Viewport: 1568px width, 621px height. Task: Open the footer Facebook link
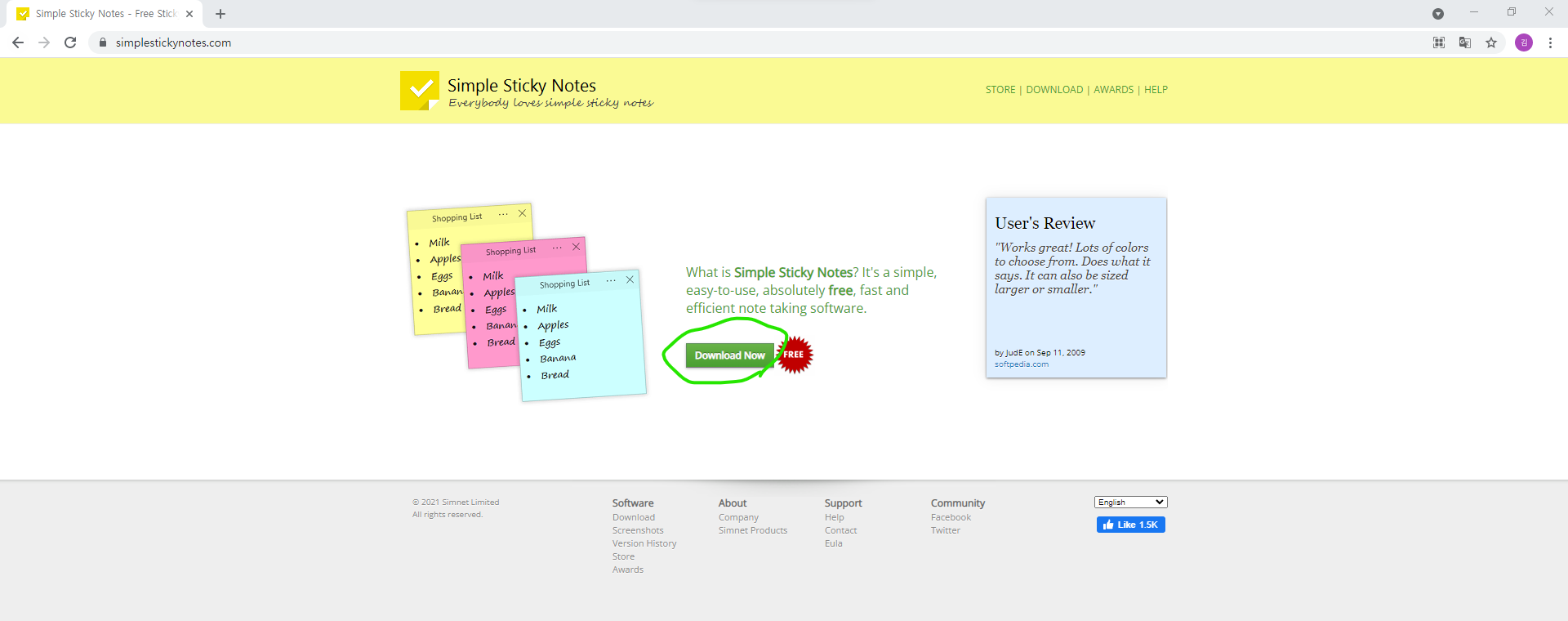(951, 517)
